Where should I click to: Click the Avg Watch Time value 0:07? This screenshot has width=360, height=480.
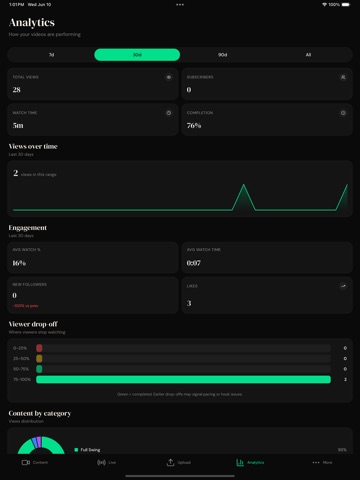pos(194,263)
